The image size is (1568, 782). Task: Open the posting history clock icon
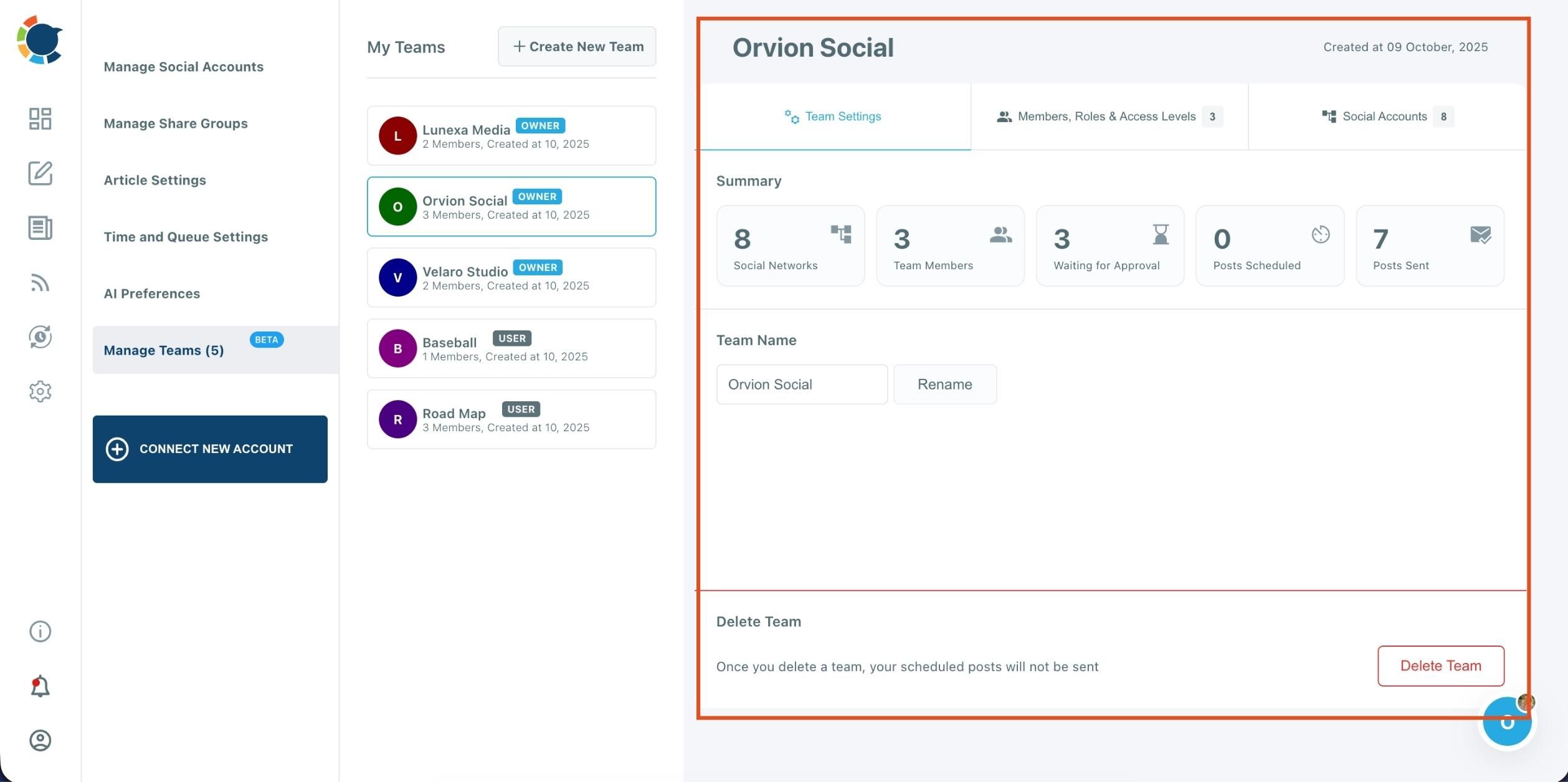click(40, 337)
